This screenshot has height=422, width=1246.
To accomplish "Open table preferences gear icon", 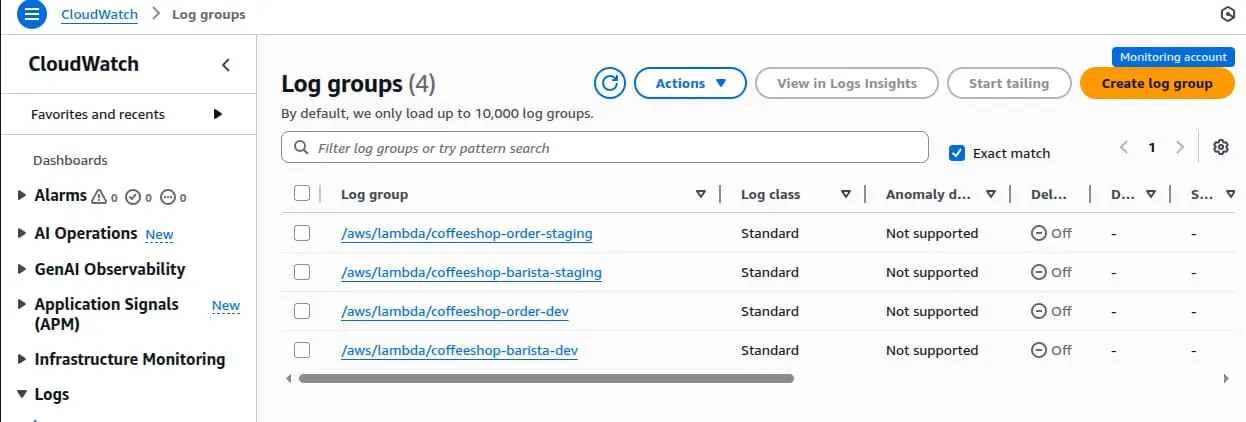I will pyautogui.click(x=1220, y=147).
